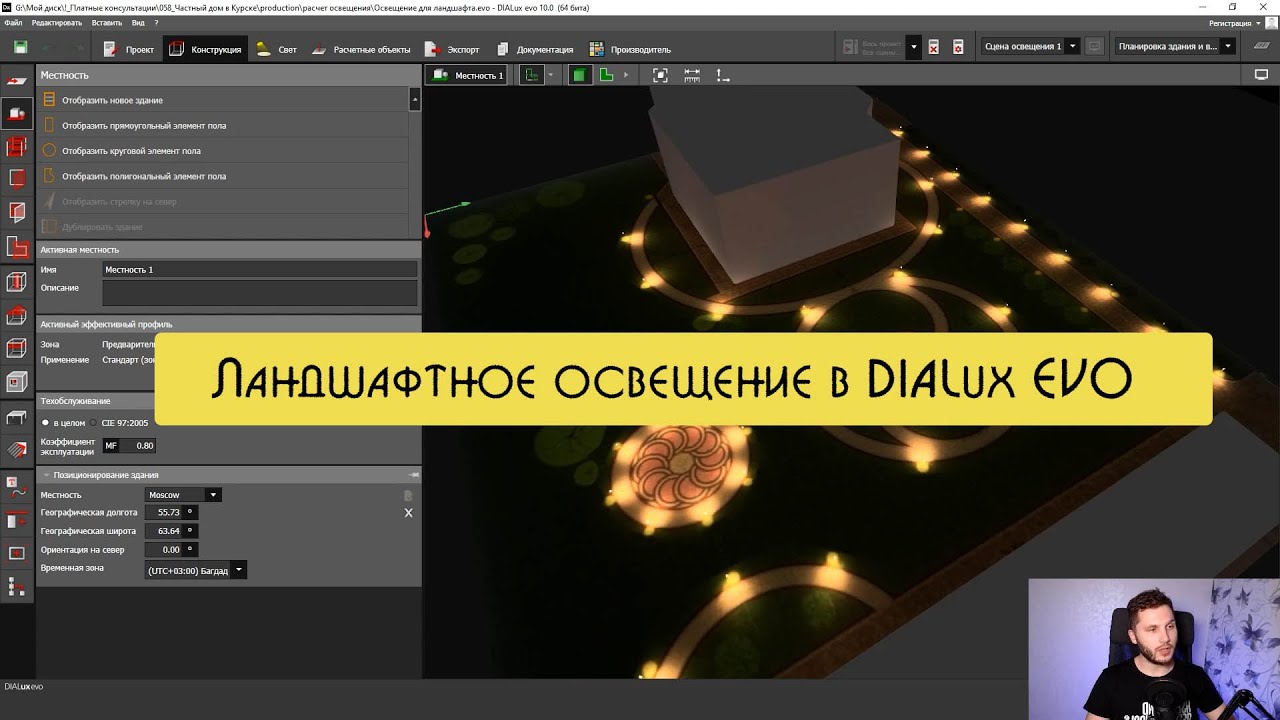
Task: Switch to floor plan view icon
Action: [606, 75]
